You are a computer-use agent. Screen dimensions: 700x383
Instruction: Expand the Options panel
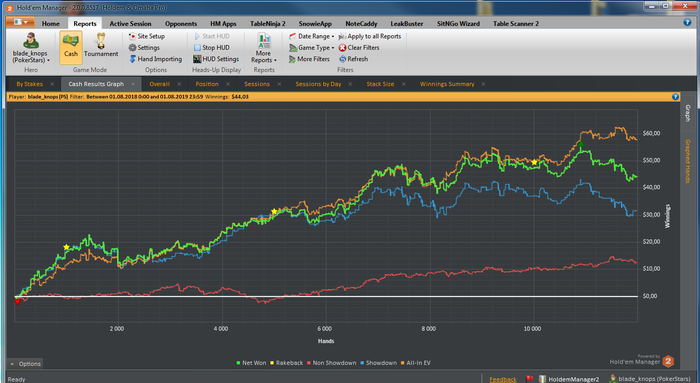(x=25, y=364)
